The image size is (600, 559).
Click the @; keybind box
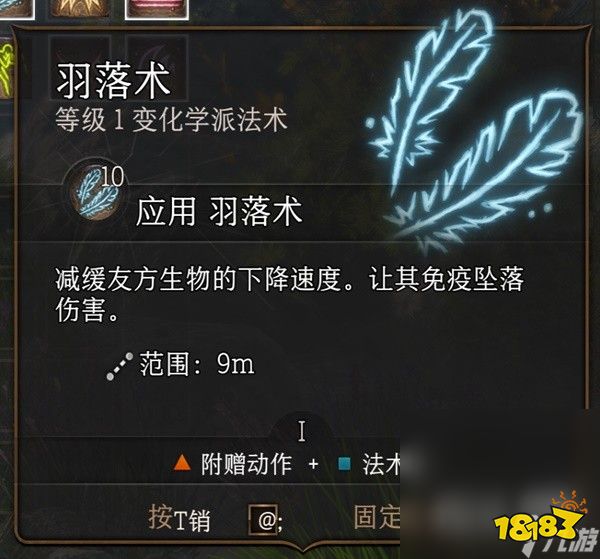pyautogui.click(x=263, y=520)
